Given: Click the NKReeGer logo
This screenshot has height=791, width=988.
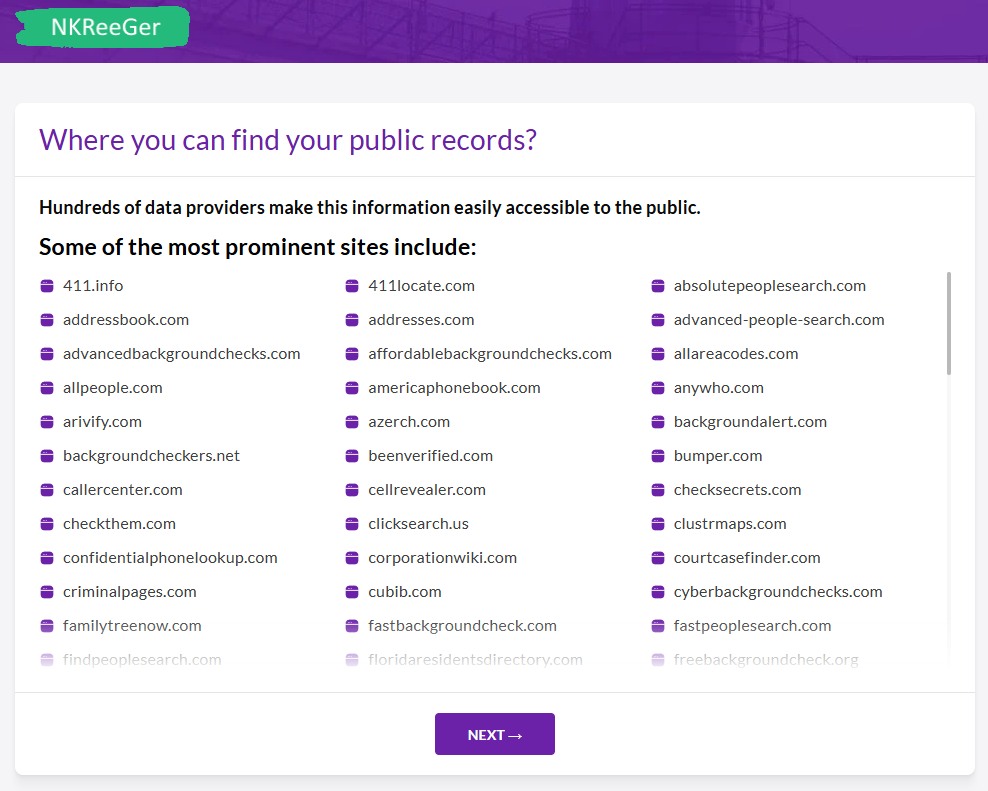Looking at the screenshot, I should pos(102,27).
